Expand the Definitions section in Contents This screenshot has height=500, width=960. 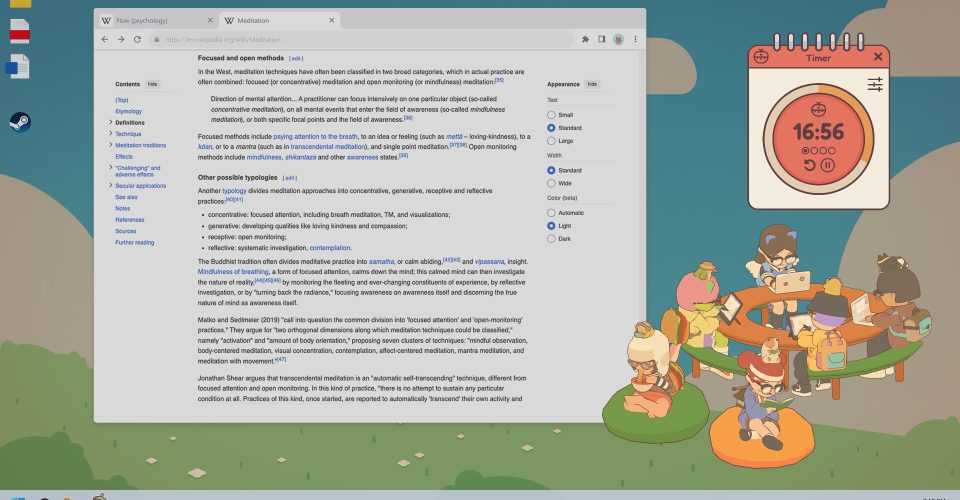click(111, 122)
